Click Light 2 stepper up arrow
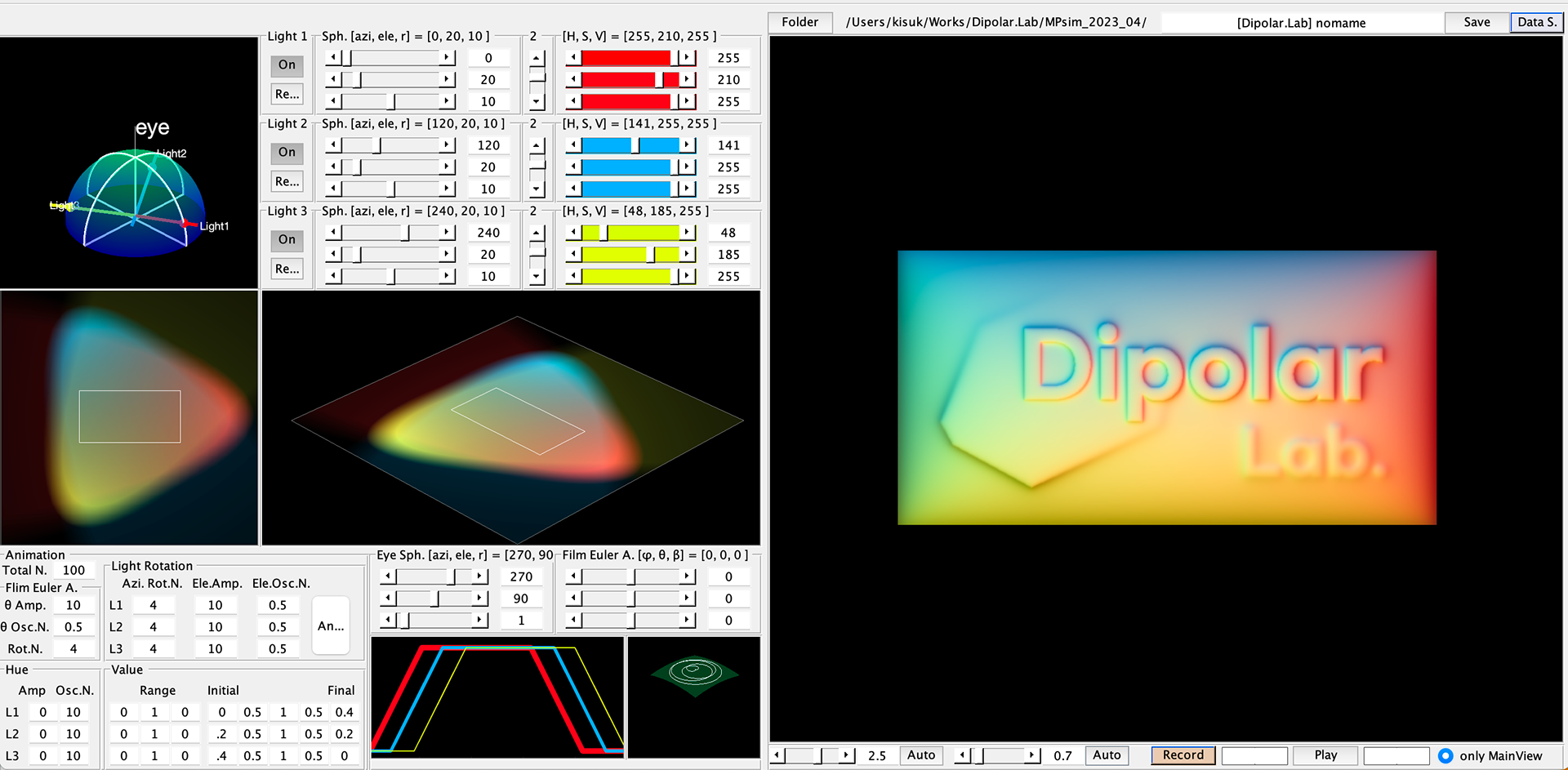The width and height of the screenshot is (1568, 770). (x=537, y=146)
